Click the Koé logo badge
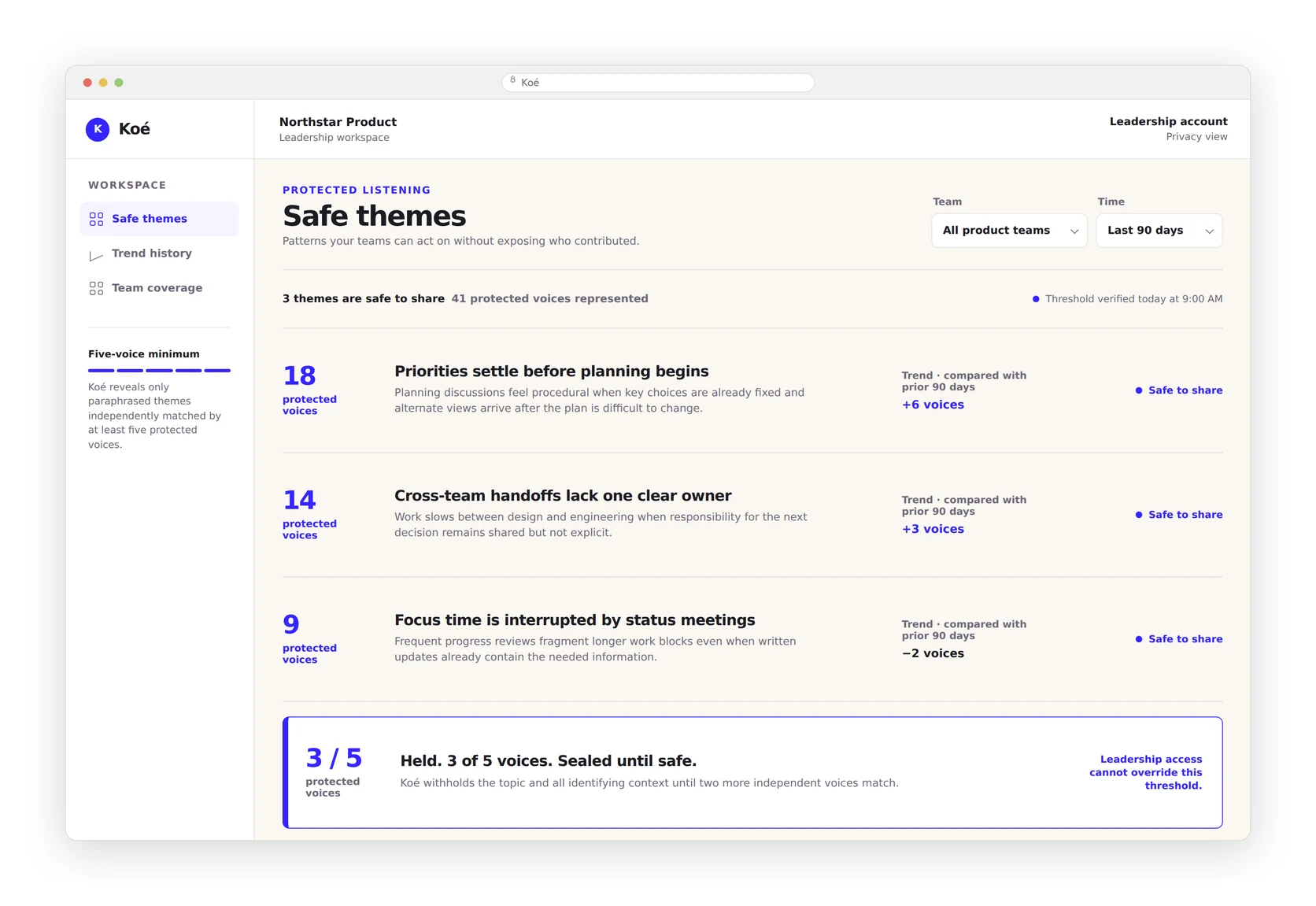1316x906 pixels. [98, 129]
